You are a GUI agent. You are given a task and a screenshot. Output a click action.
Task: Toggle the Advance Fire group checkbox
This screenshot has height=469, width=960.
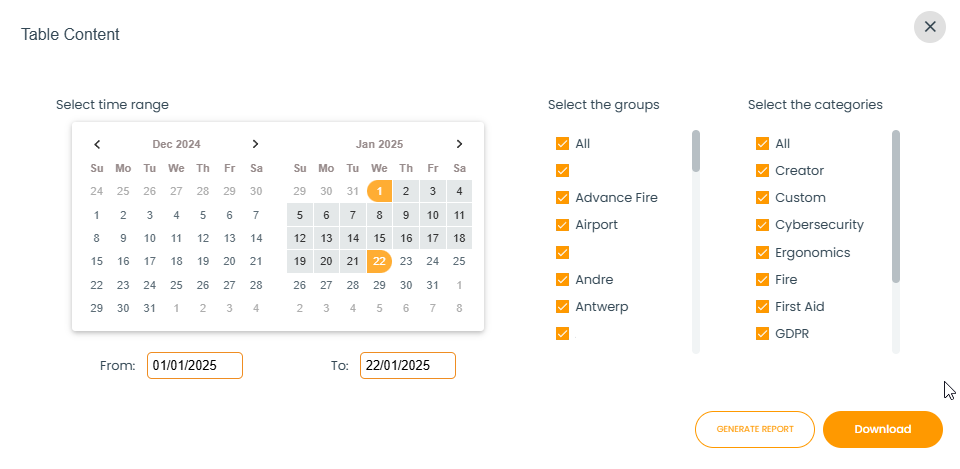click(562, 198)
